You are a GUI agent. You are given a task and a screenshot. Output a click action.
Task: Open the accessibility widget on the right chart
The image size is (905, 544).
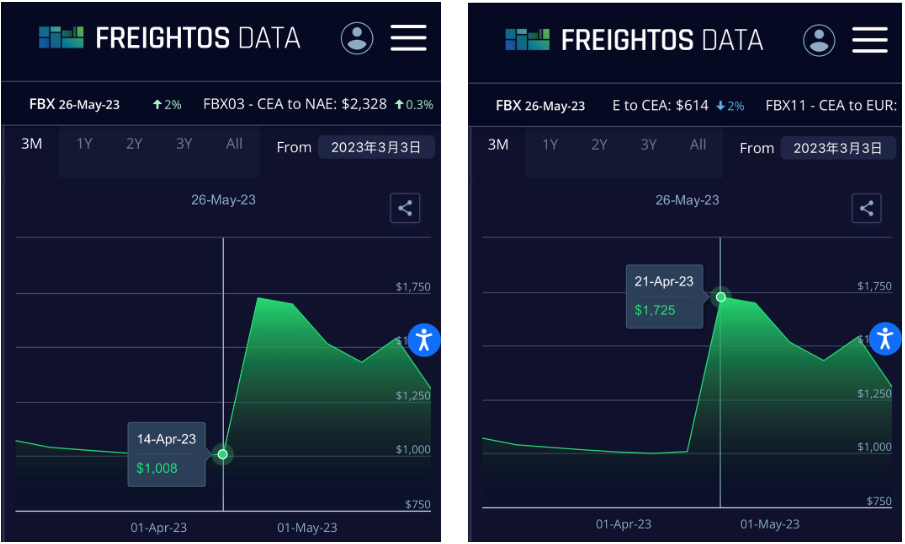click(886, 338)
